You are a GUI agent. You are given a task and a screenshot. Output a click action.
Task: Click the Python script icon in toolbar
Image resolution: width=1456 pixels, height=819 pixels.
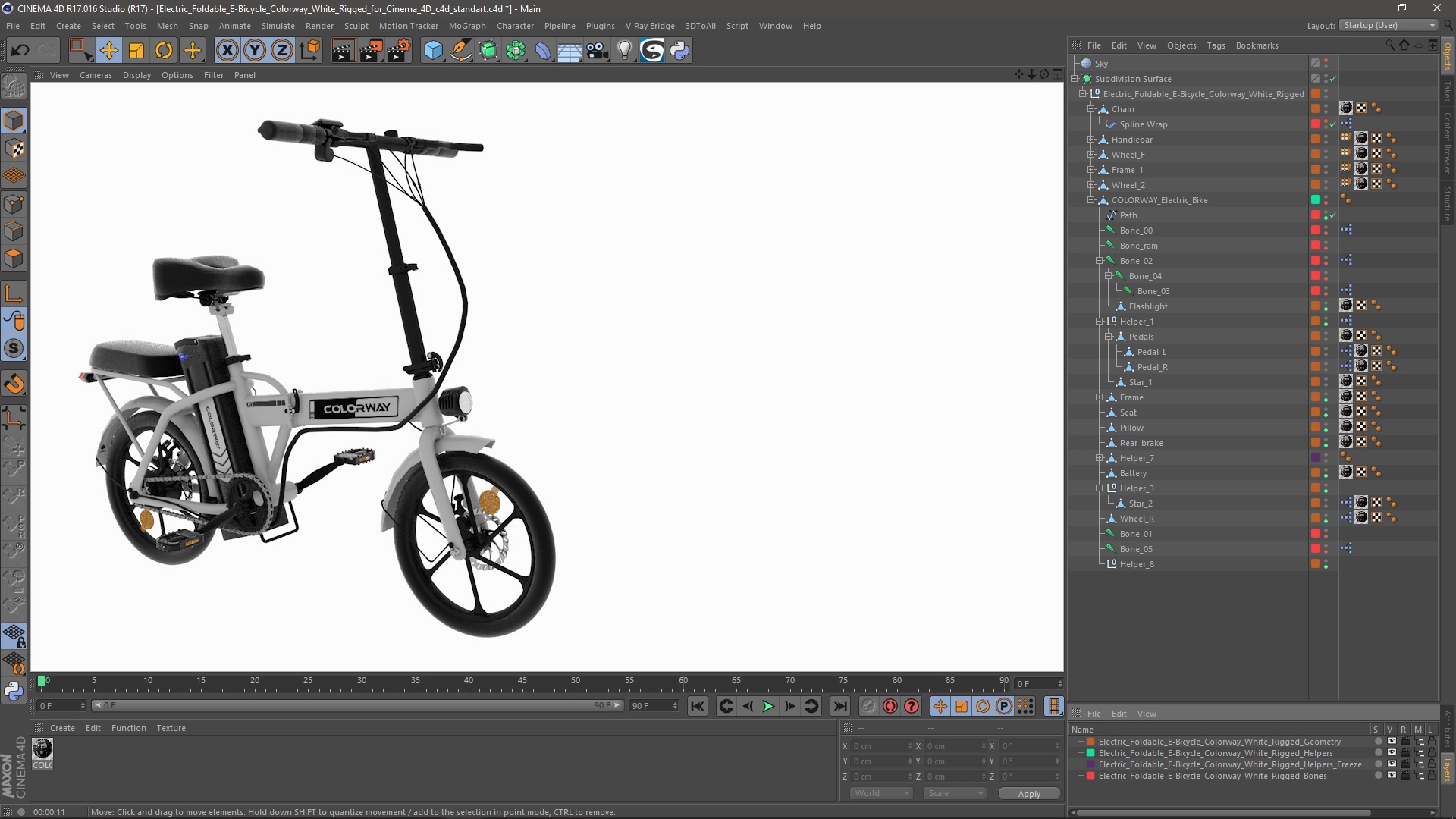(679, 50)
